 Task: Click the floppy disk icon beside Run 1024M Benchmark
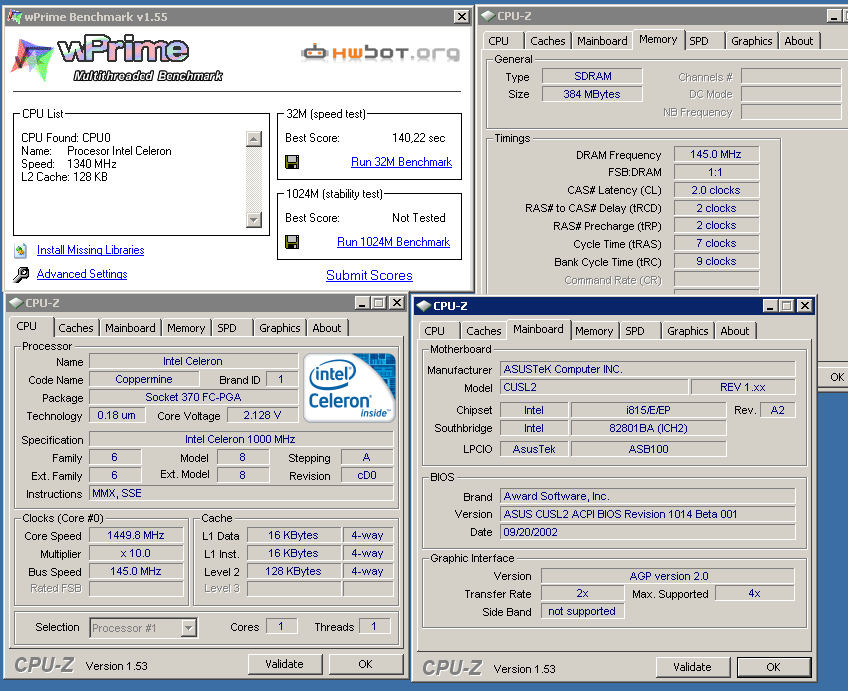coord(292,242)
